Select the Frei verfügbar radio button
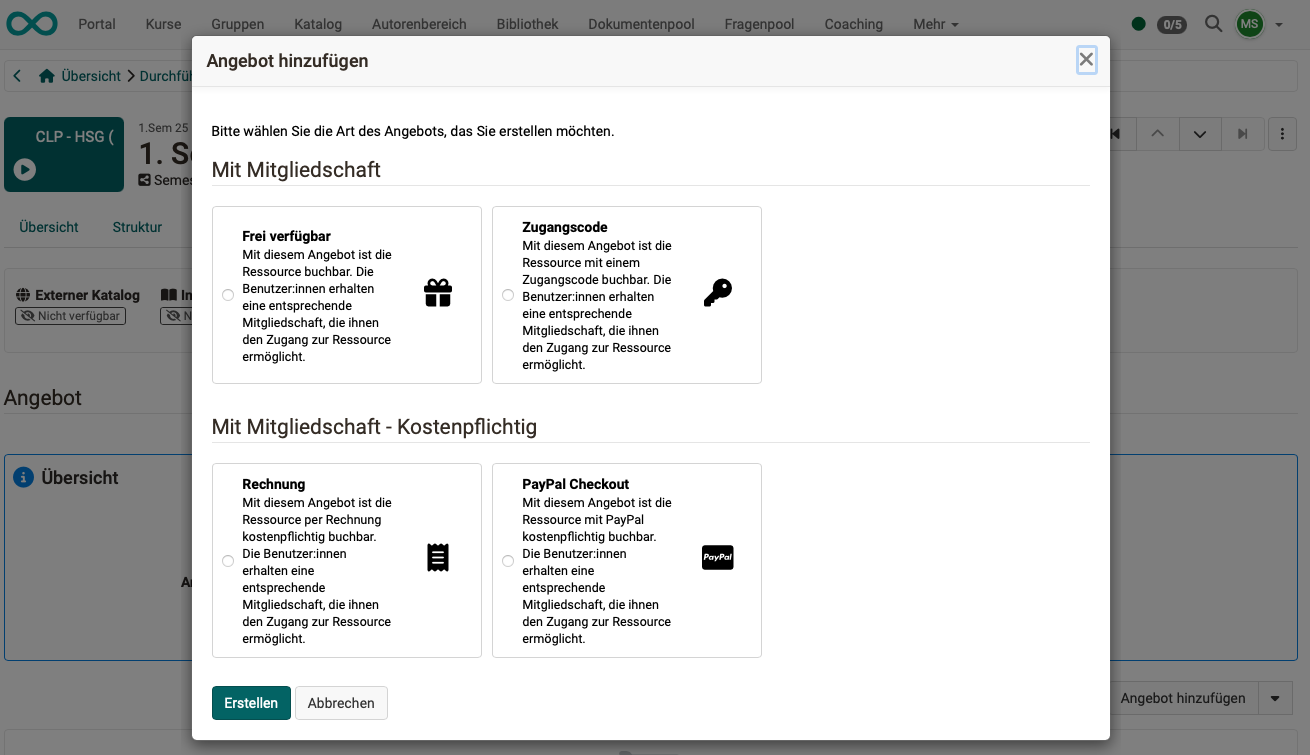 (228, 294)
